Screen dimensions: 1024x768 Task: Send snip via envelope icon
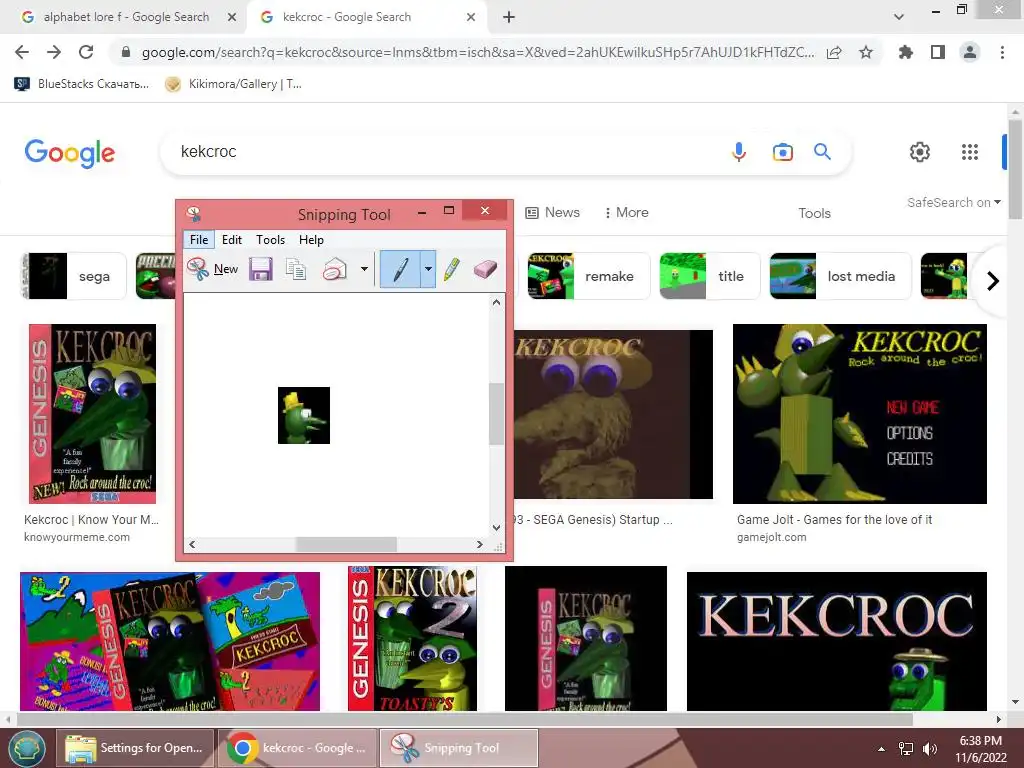coord(335,269)
